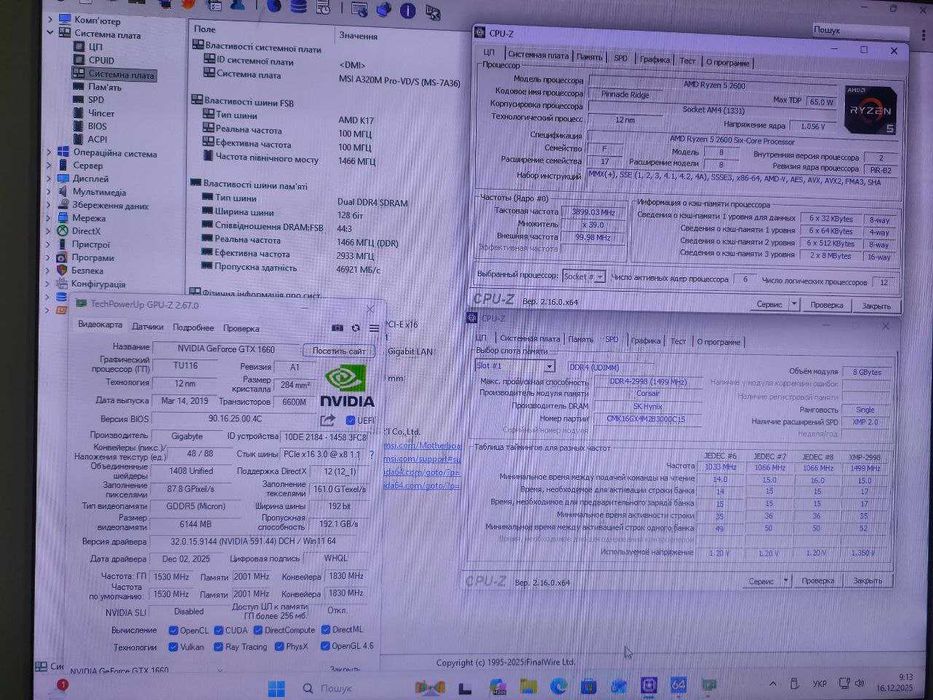Click the GPU-Z BIOS export share icon
This screenshot has height=700, width=933.
click(327, 421)
